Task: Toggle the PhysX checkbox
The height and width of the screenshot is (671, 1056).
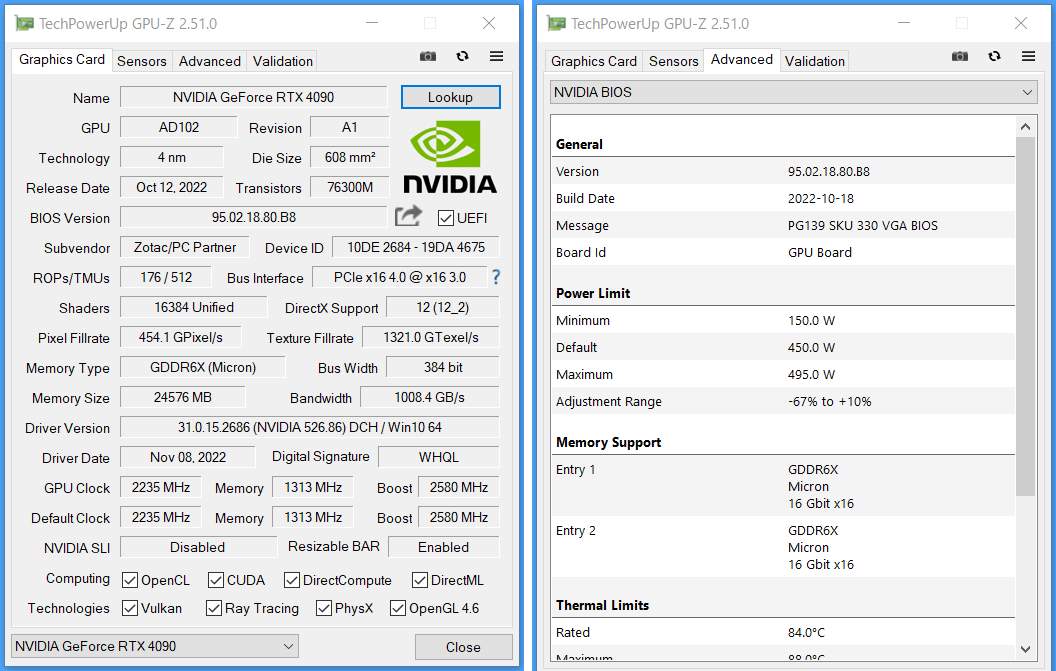Action: point(324,608)
